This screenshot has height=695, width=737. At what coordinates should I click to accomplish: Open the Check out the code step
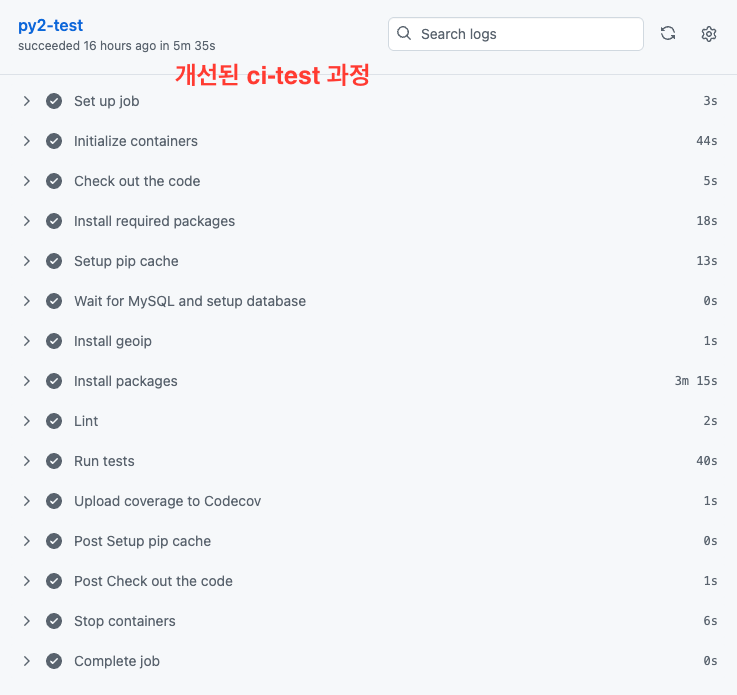tap(137, 181)
